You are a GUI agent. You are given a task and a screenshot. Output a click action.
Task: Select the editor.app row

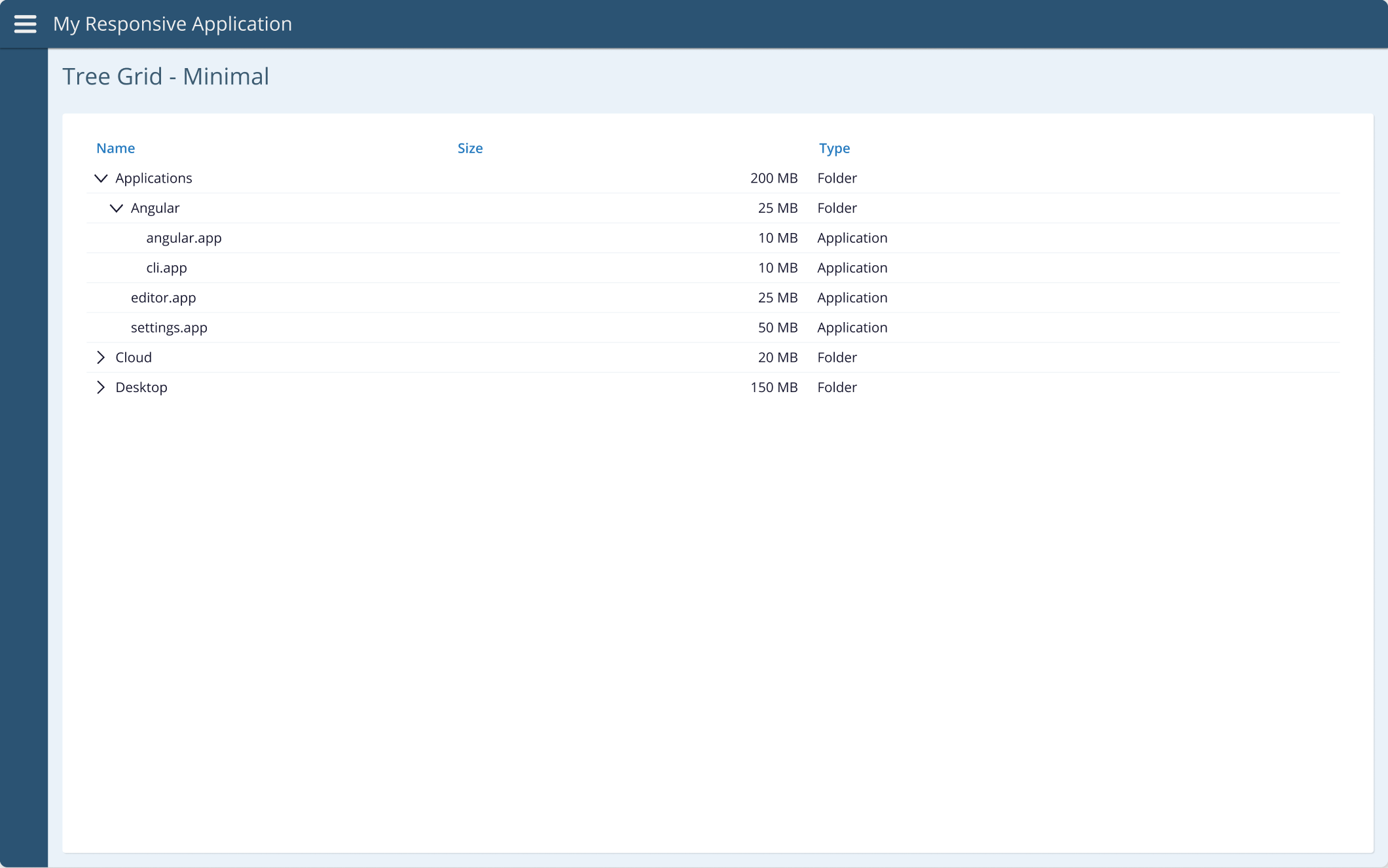pyautogui.click(x=163, y=298)
